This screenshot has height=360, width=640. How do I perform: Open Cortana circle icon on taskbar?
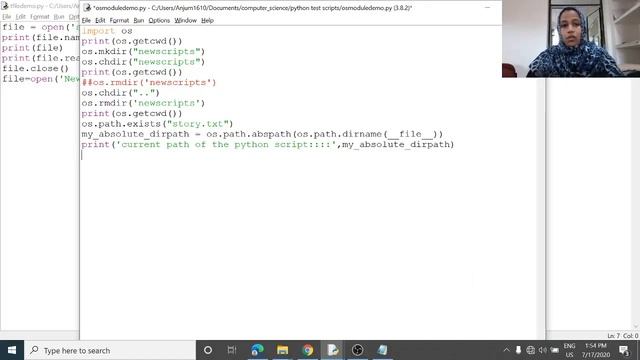coord(208,350)
